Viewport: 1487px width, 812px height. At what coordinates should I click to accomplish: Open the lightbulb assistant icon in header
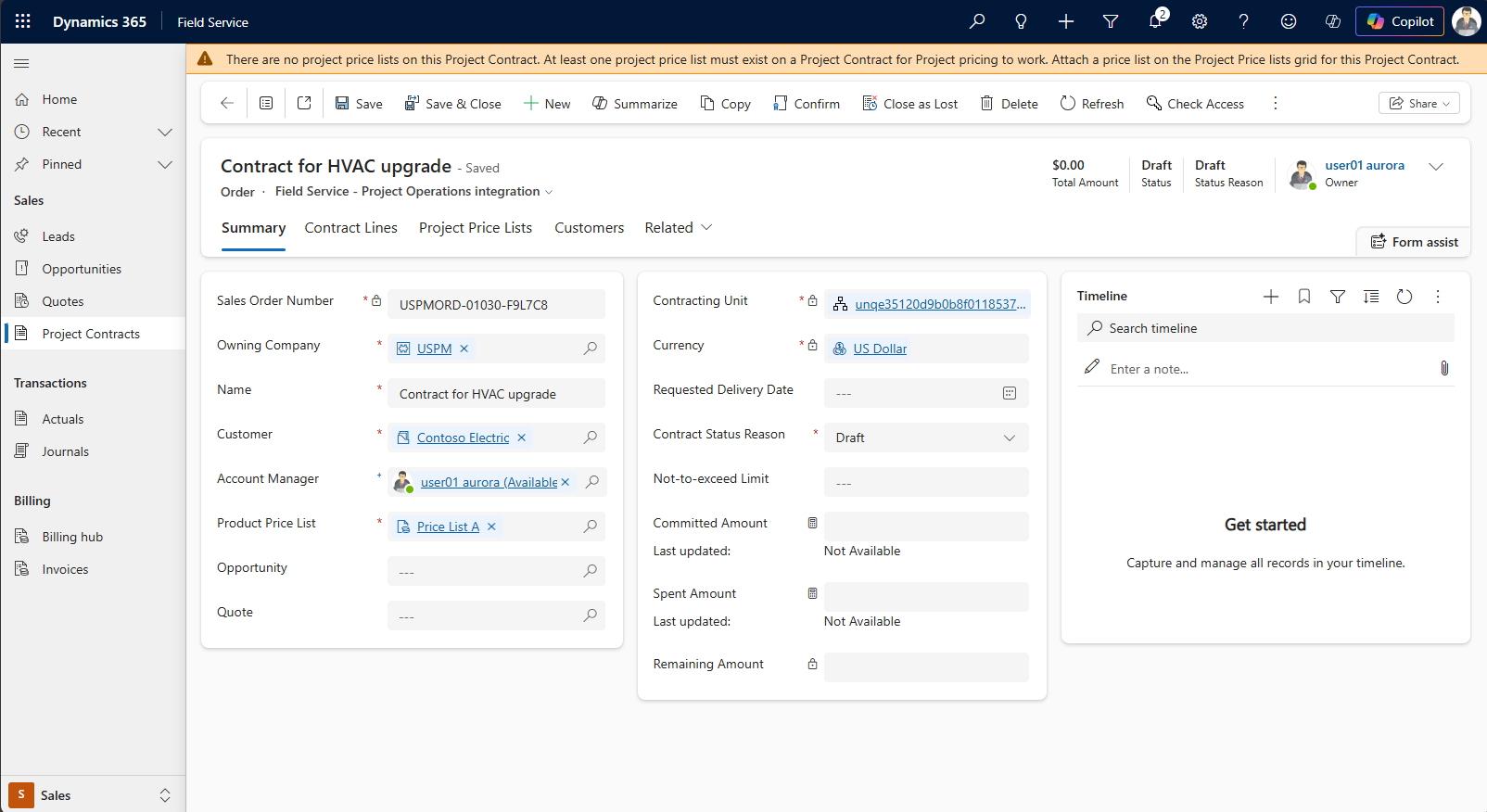click(x=1021, y=21)
